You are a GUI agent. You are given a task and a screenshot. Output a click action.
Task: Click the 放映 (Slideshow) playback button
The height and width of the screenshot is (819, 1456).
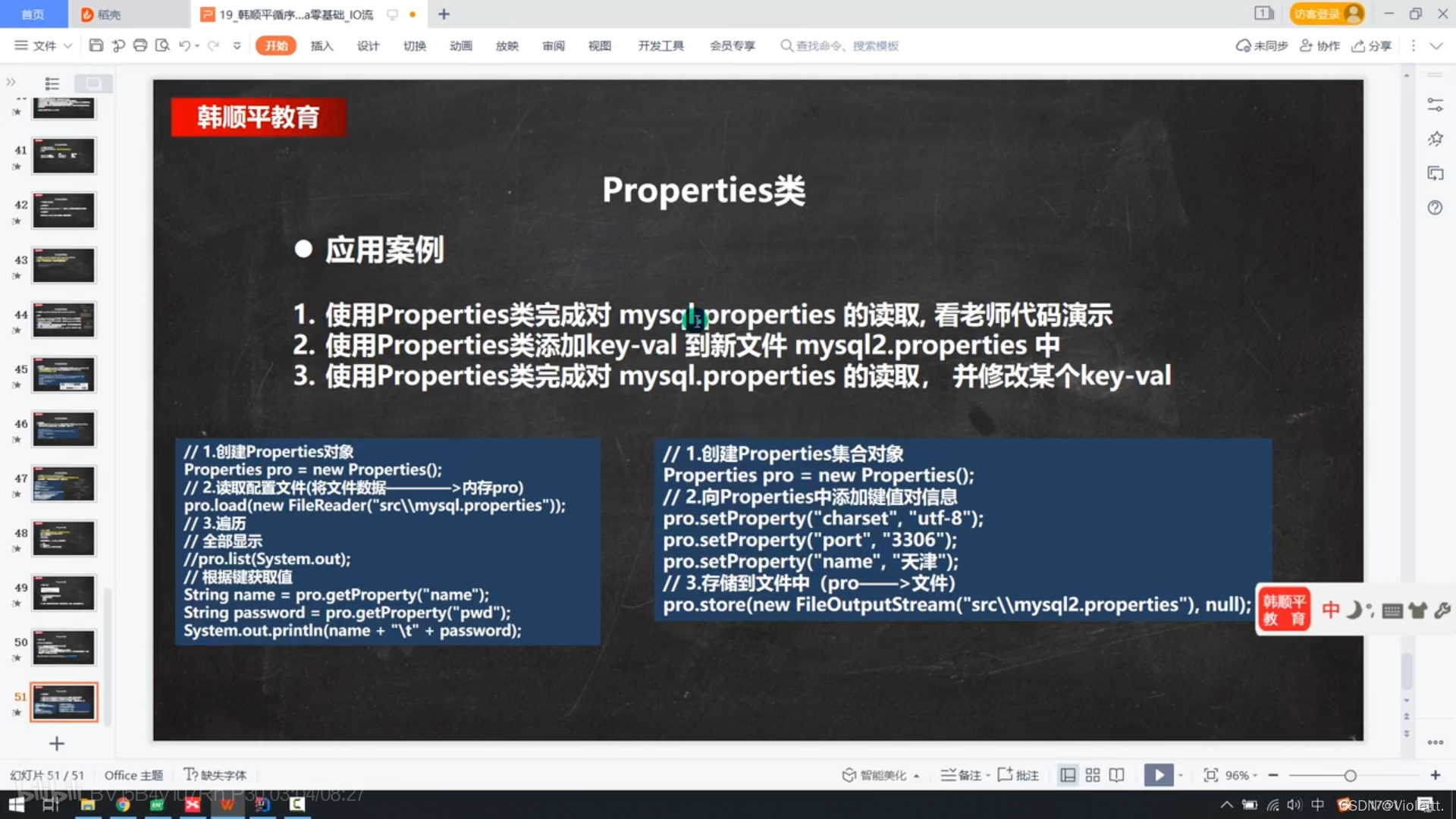(1158, 774)
